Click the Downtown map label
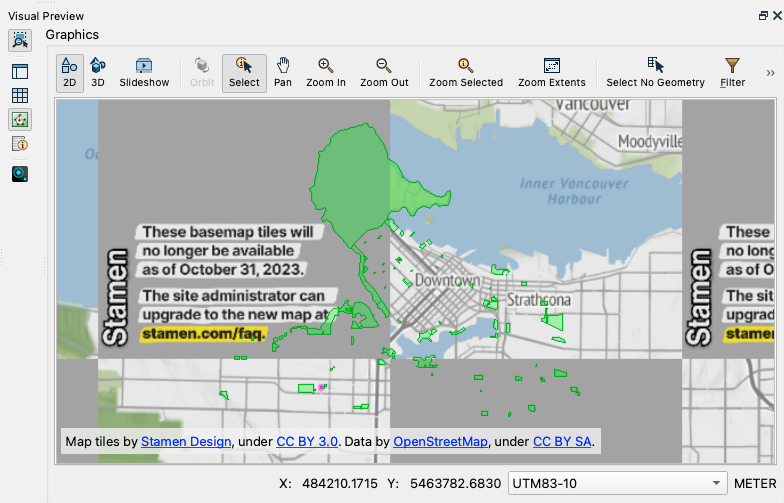This screenshot has height=503, width=784. [448, 280]
